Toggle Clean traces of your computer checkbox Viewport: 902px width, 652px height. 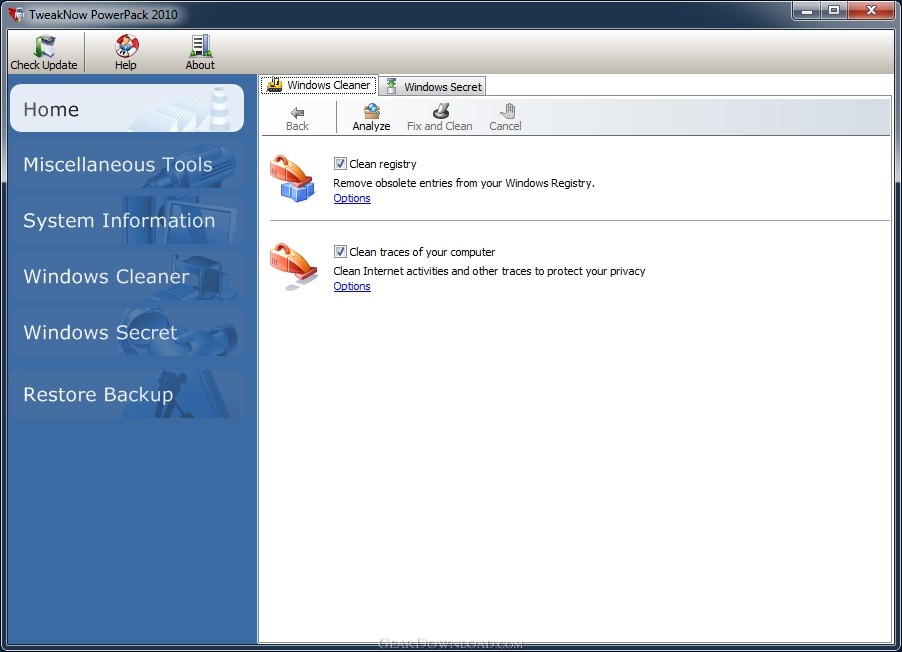click(x=340, y=252)
